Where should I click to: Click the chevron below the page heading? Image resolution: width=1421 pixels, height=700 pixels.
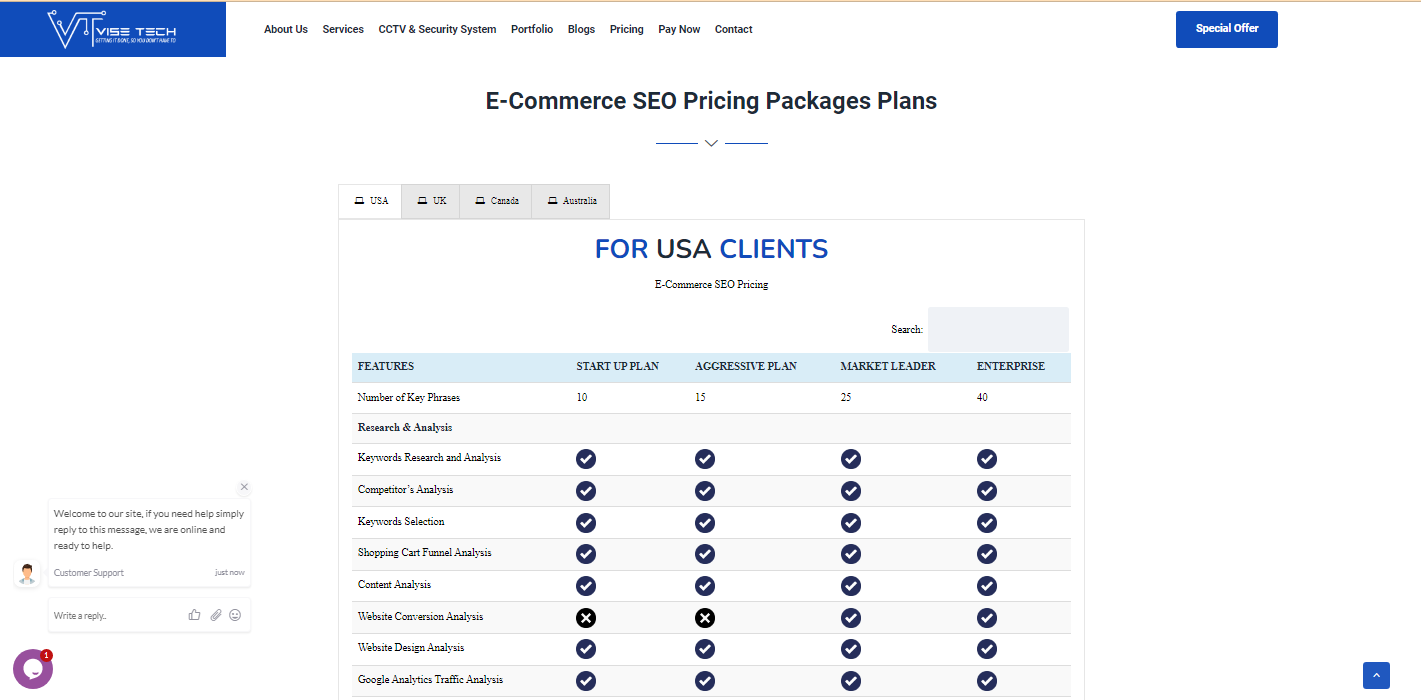(711, 143)
